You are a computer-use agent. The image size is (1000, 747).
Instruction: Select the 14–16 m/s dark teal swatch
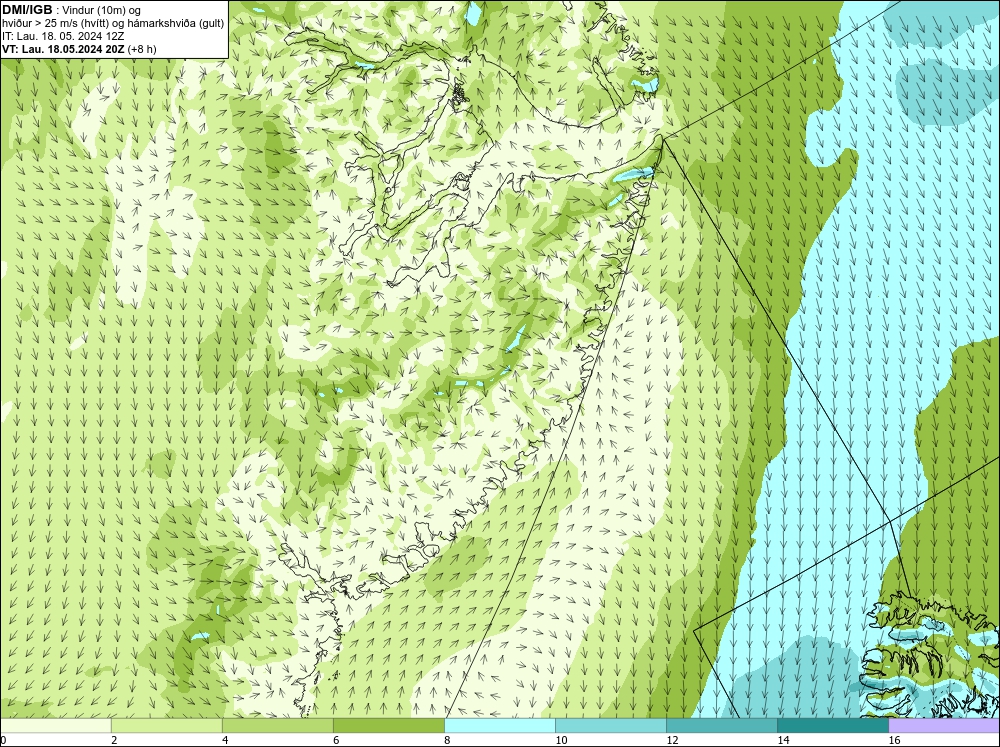click(833, 726)
